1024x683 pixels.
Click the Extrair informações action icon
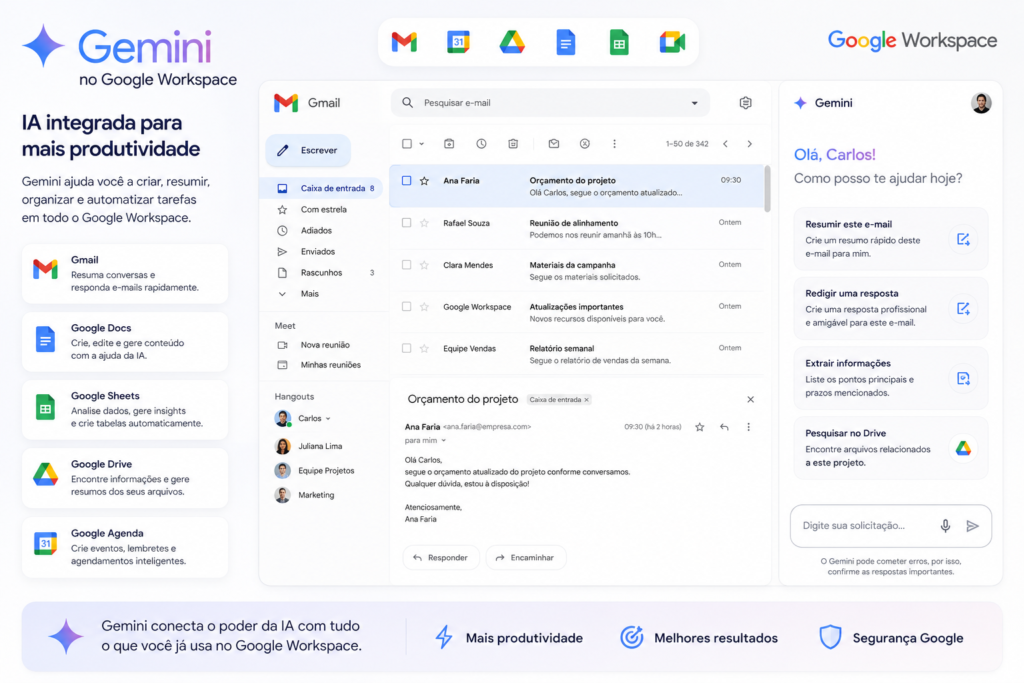[x=963, y=378]
